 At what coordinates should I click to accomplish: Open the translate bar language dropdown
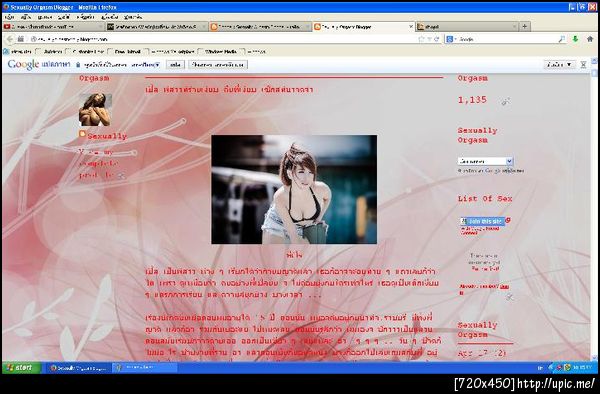point(145,65)
